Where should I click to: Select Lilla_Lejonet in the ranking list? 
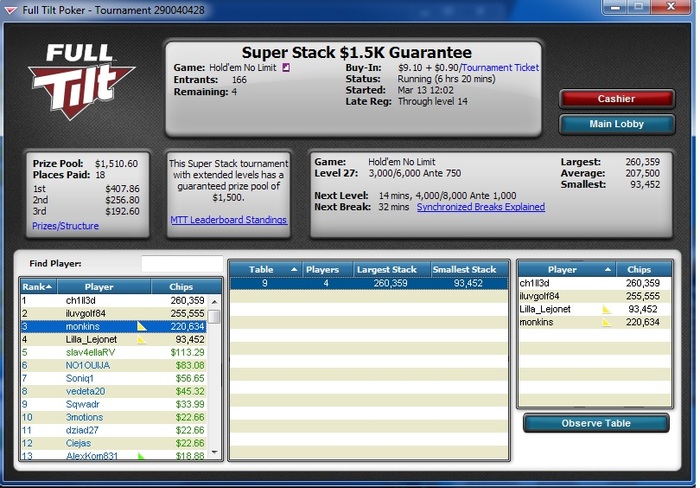pyautogui.click(x=114, y=339)
